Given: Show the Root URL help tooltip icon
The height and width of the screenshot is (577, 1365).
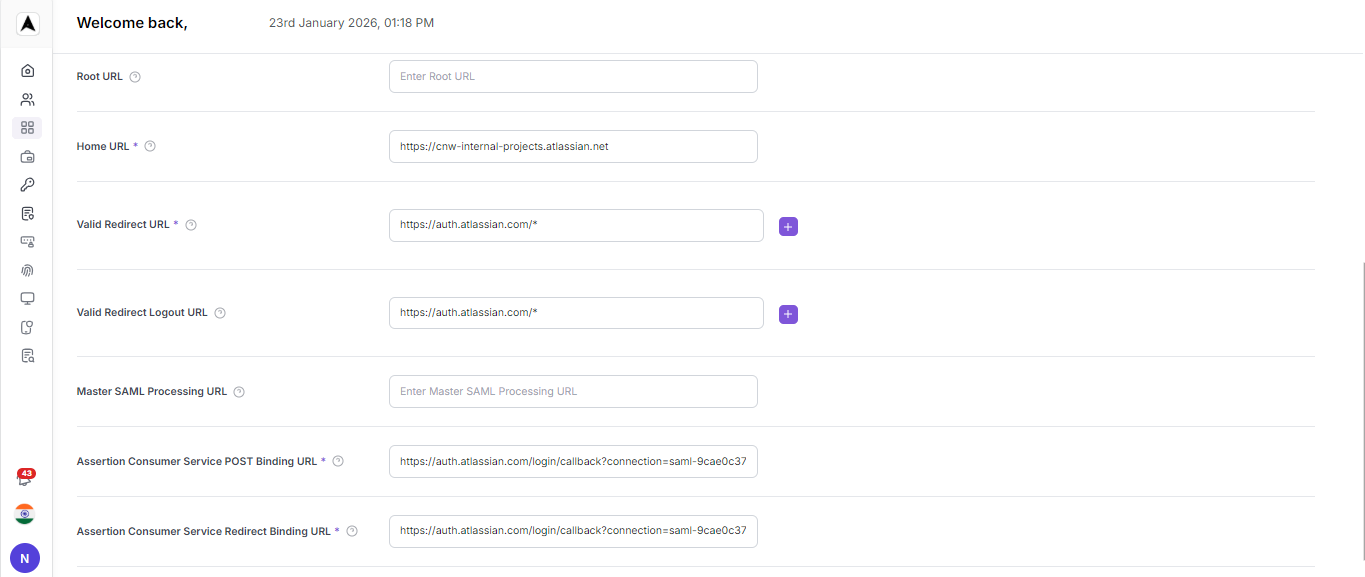Looking at the screenshot, I should pyautogui.click(x=134, y=76).
